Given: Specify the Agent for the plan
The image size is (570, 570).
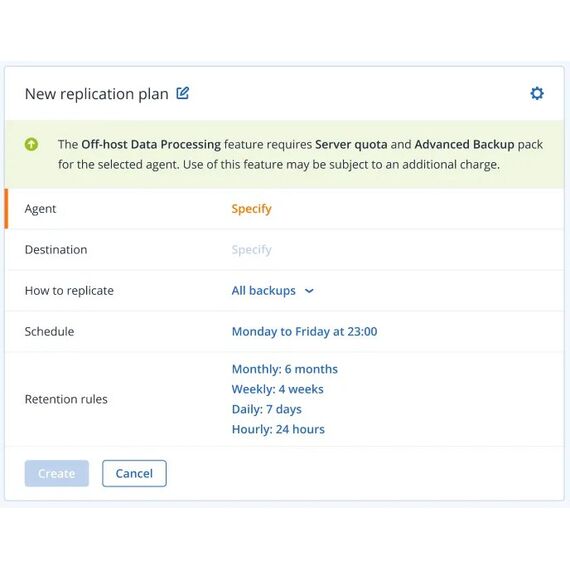Looking at the screenshot, I should [x=252, y=209].
